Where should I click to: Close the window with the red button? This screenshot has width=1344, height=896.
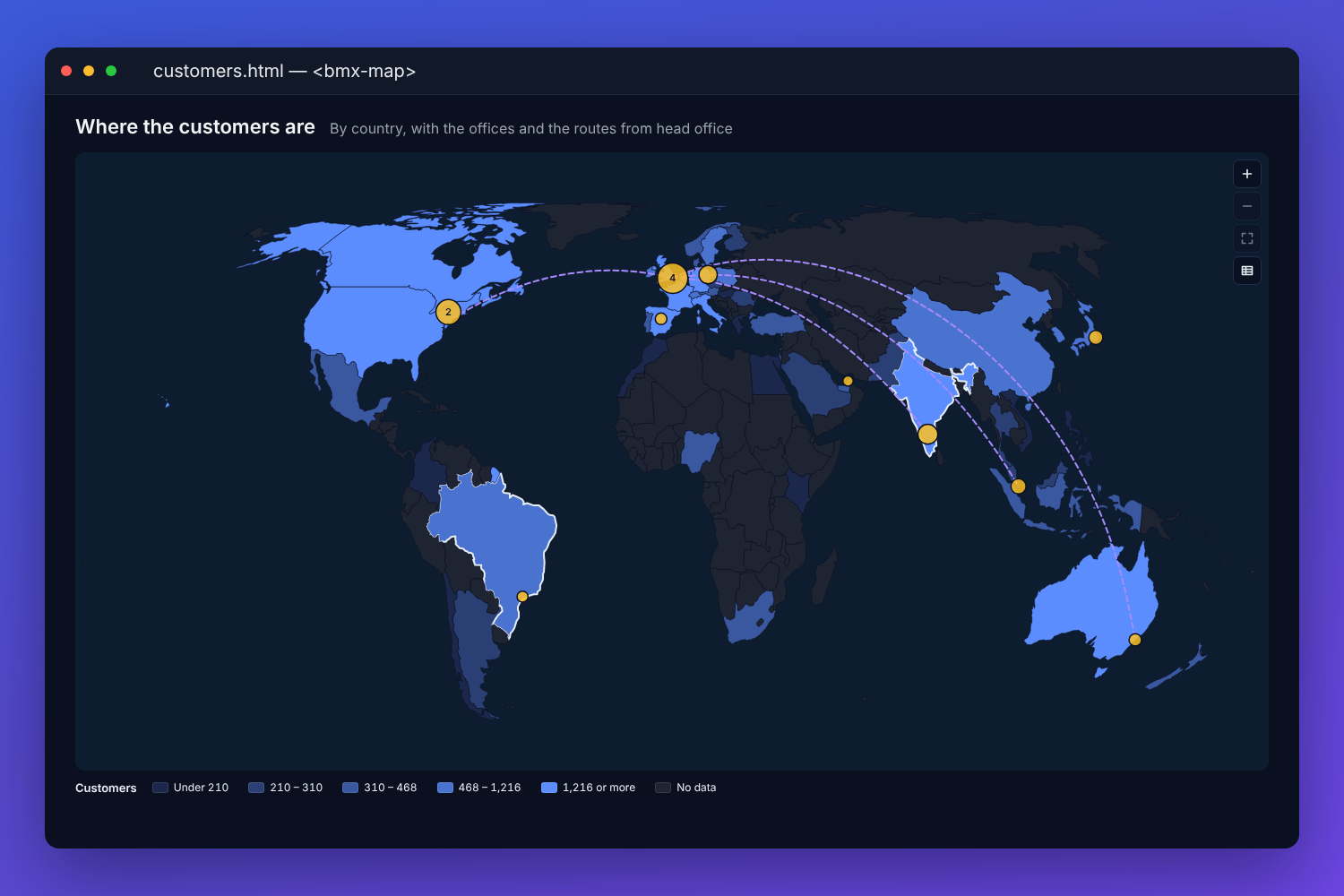click(x=66, y=71)
